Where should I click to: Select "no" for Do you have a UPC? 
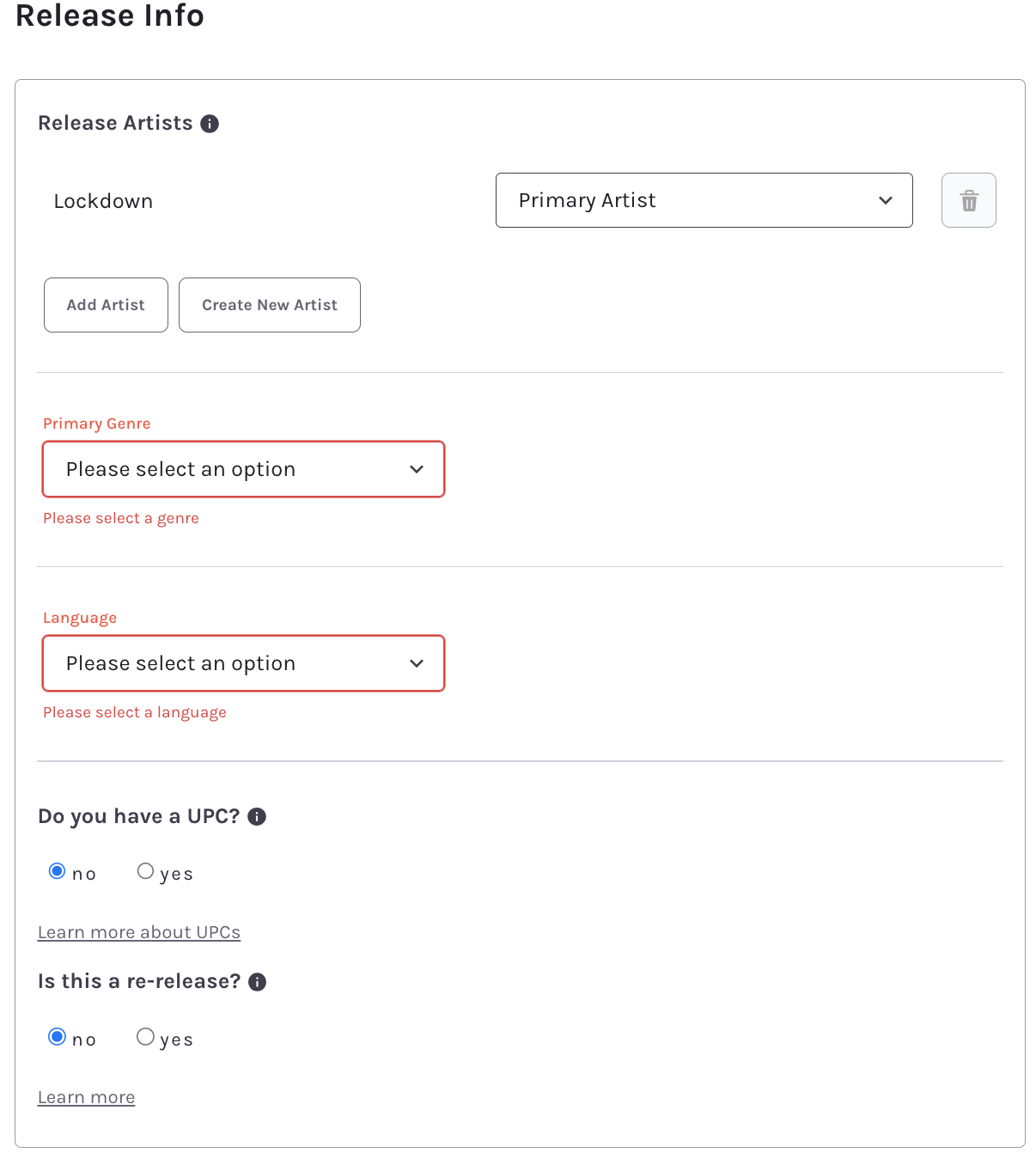(58, 871)
